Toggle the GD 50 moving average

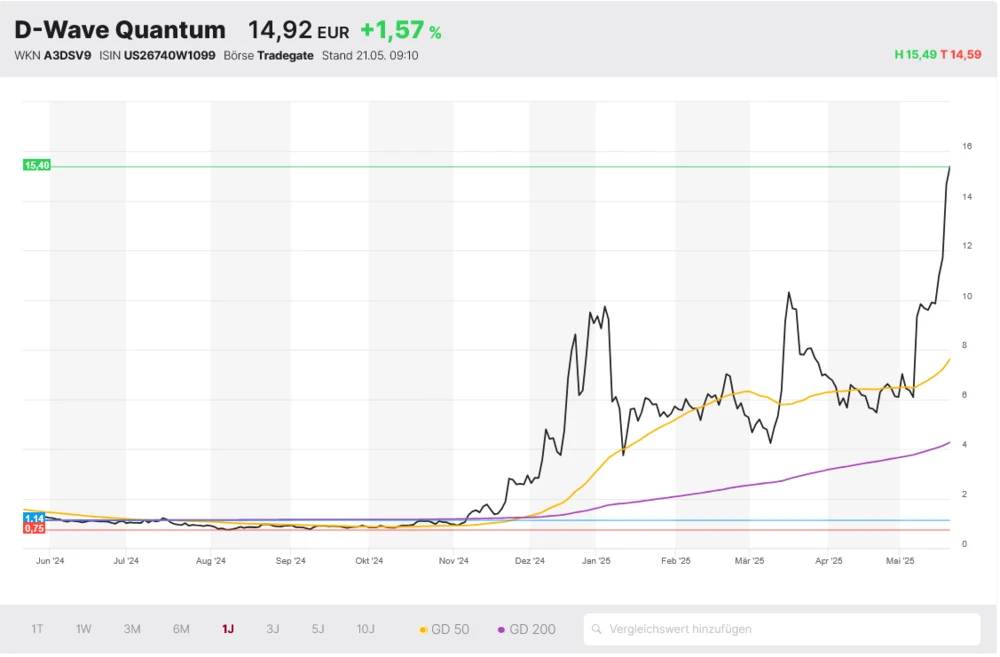[445, 630]
